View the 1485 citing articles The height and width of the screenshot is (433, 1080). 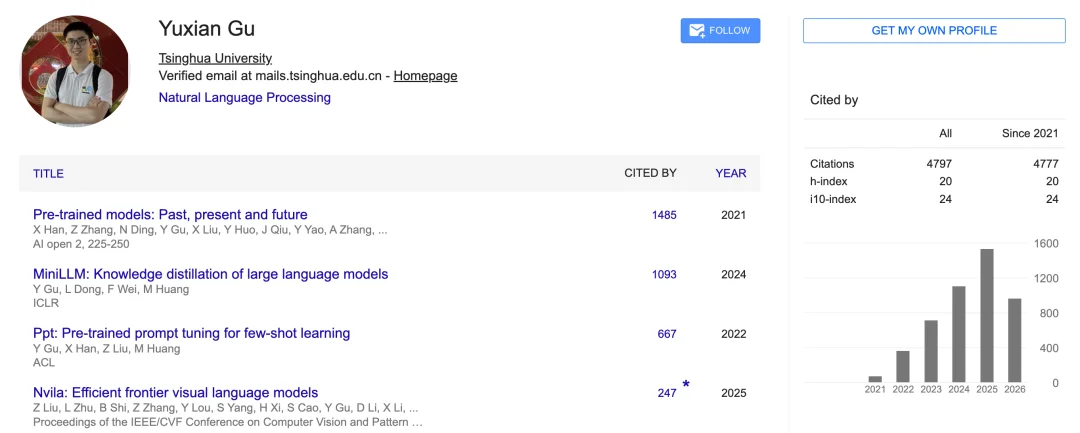(x=664, y=215)
